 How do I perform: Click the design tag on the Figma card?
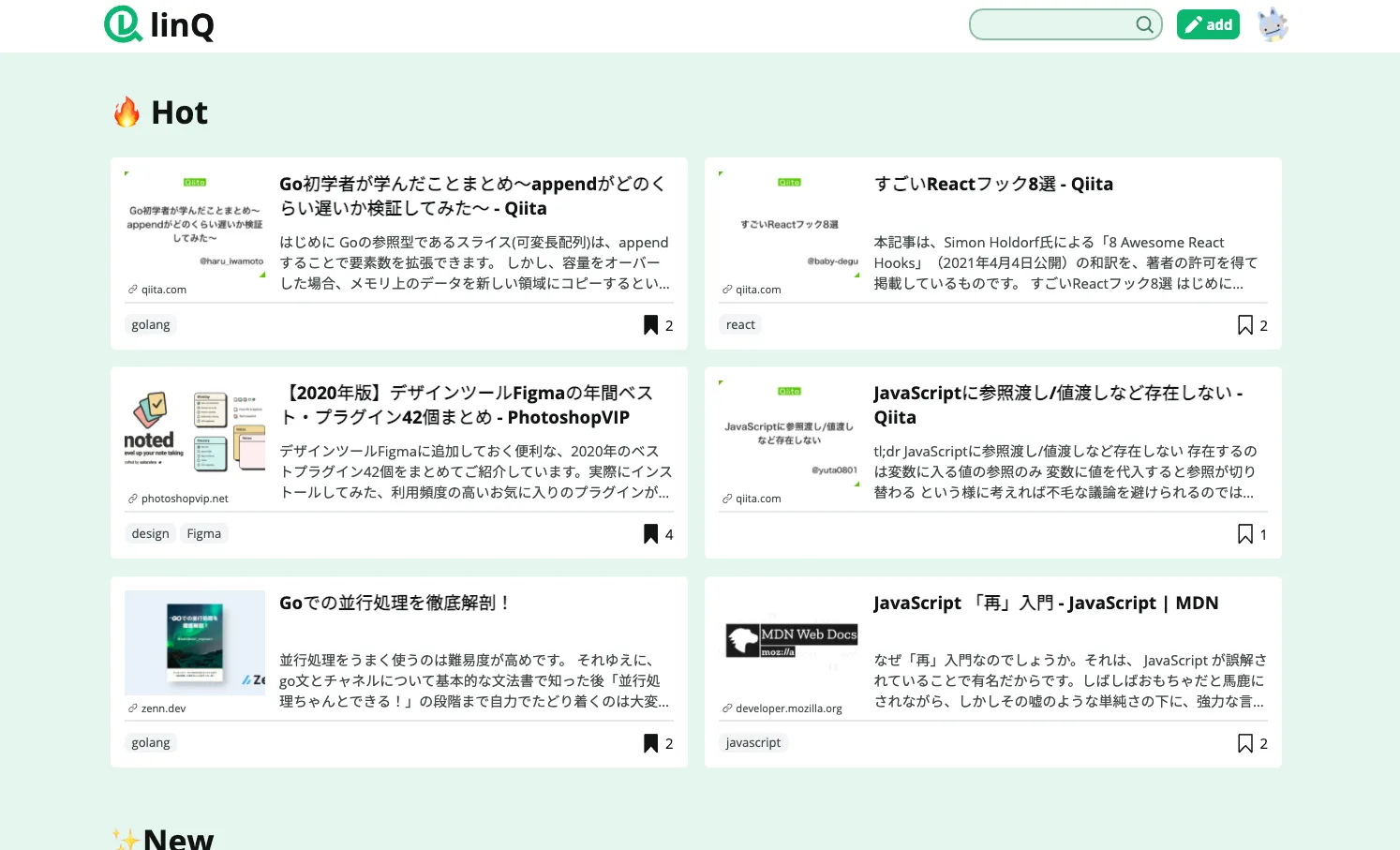150,533
